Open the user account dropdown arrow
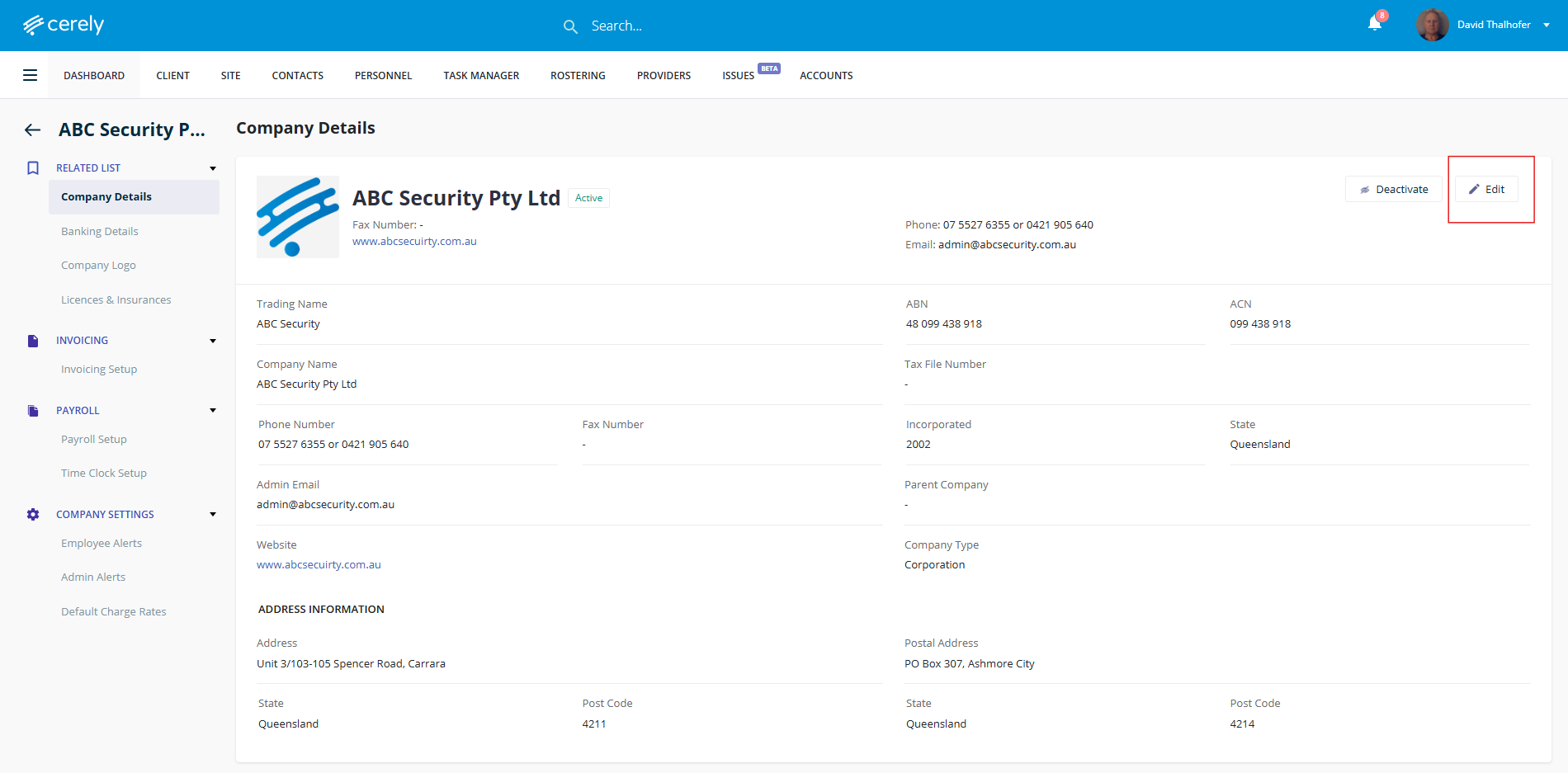This screenshot has width=1568, height=773. coord(1547,25)
